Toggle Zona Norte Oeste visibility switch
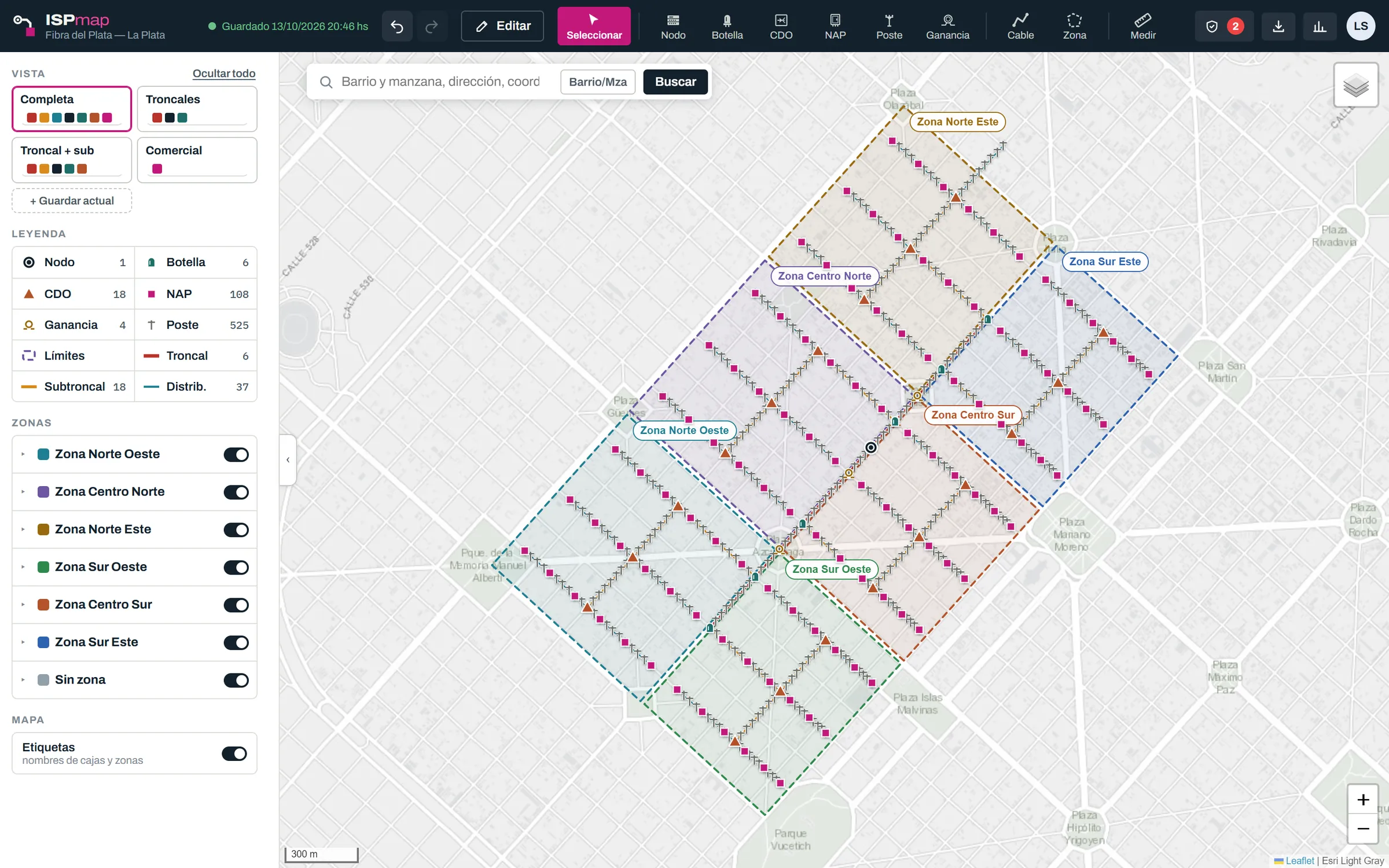This screenshot has width=1389, height=868. tap(236, 454)
